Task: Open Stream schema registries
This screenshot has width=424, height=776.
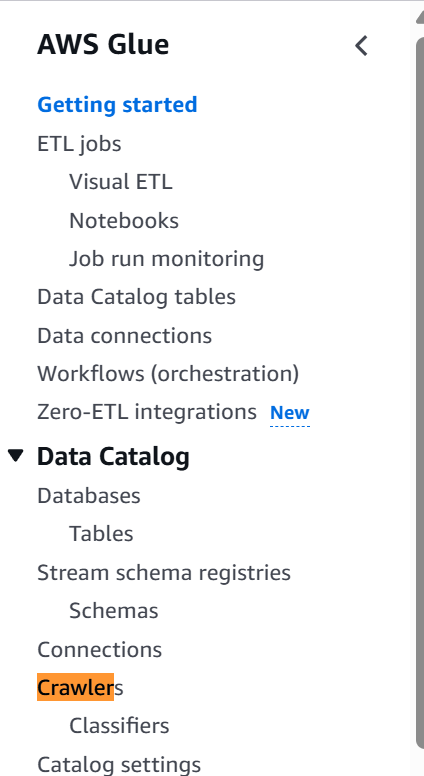Action: click(164, 573)
